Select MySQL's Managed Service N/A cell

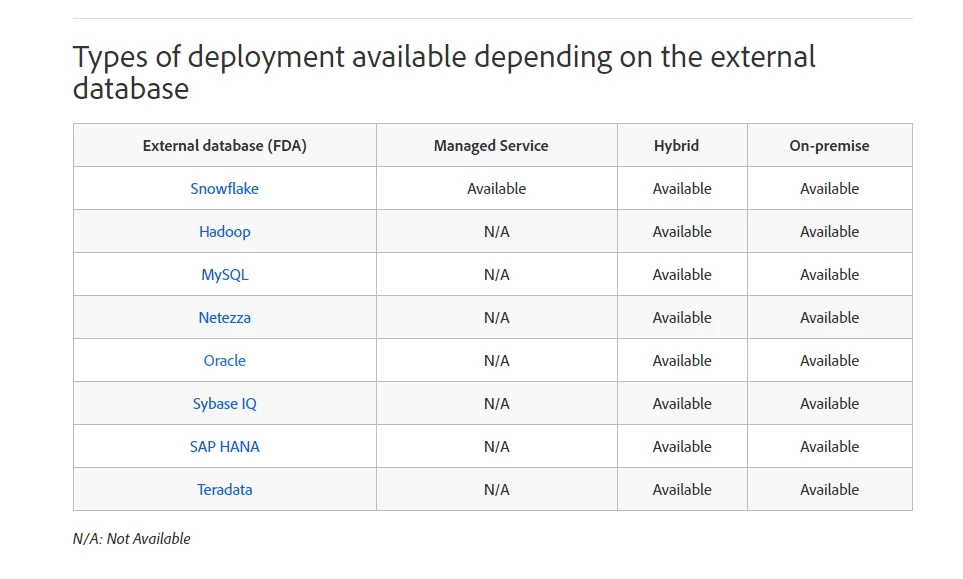coord(496,274)
